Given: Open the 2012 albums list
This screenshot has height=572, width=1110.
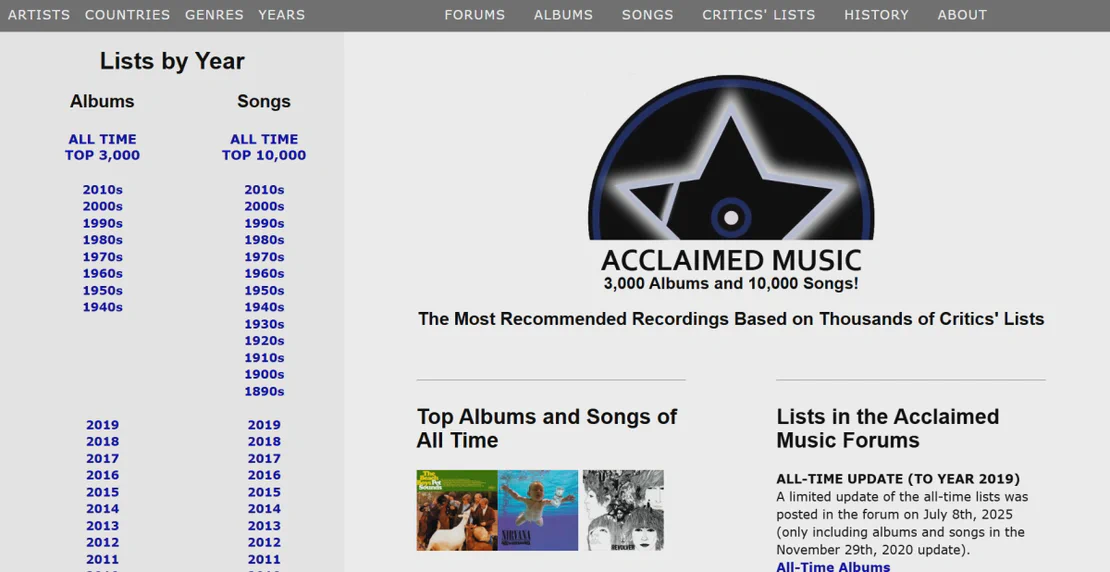Looking at the screenshot, I should 103,542.
